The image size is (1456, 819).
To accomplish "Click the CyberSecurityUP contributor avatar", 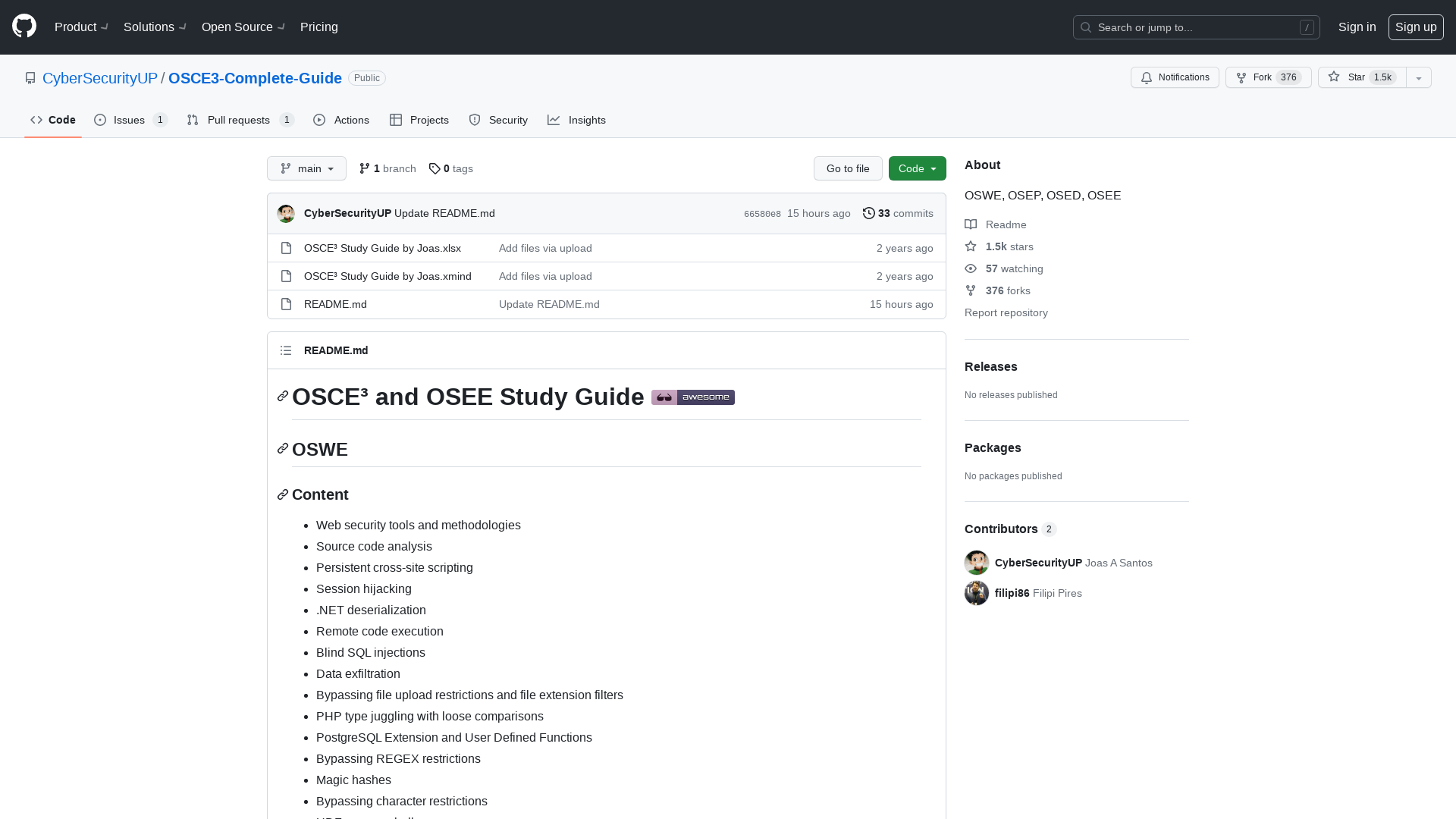I will pos(977,563).
